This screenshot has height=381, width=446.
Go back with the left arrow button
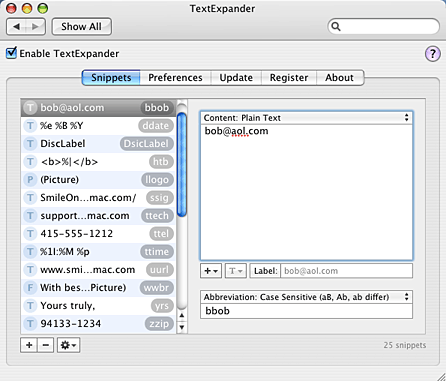(x=16, y=26)
